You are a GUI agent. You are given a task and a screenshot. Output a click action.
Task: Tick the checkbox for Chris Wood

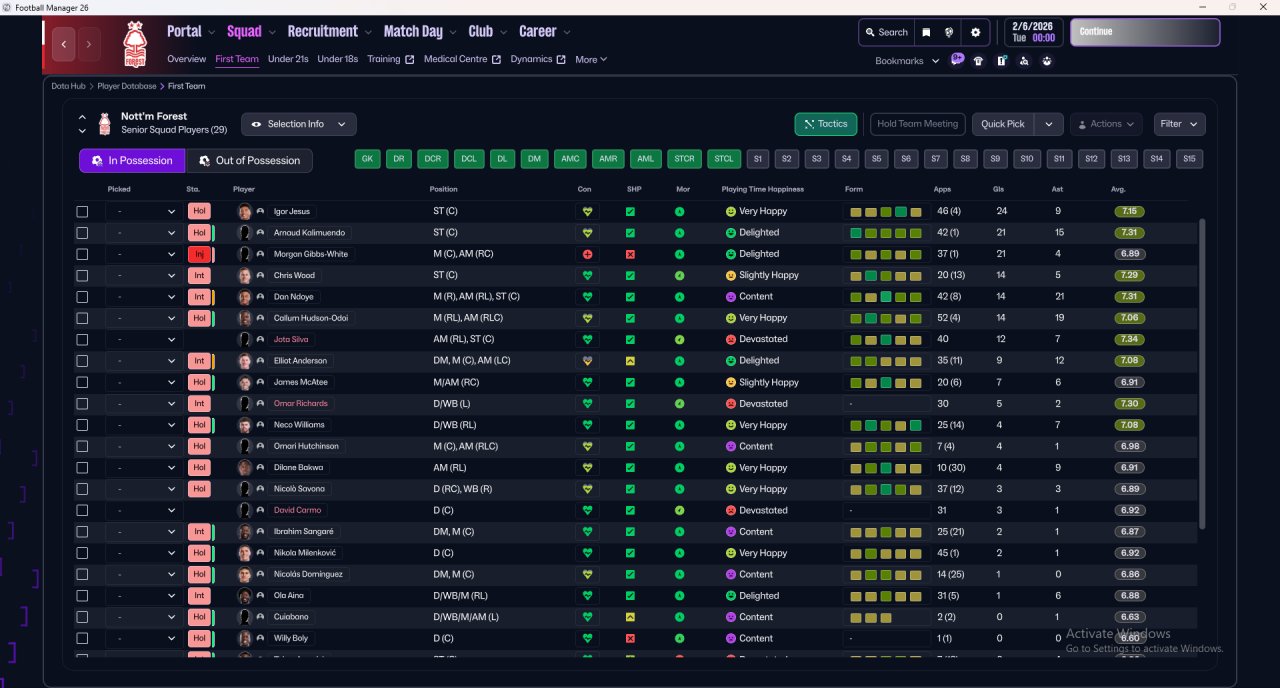point(82,276)
